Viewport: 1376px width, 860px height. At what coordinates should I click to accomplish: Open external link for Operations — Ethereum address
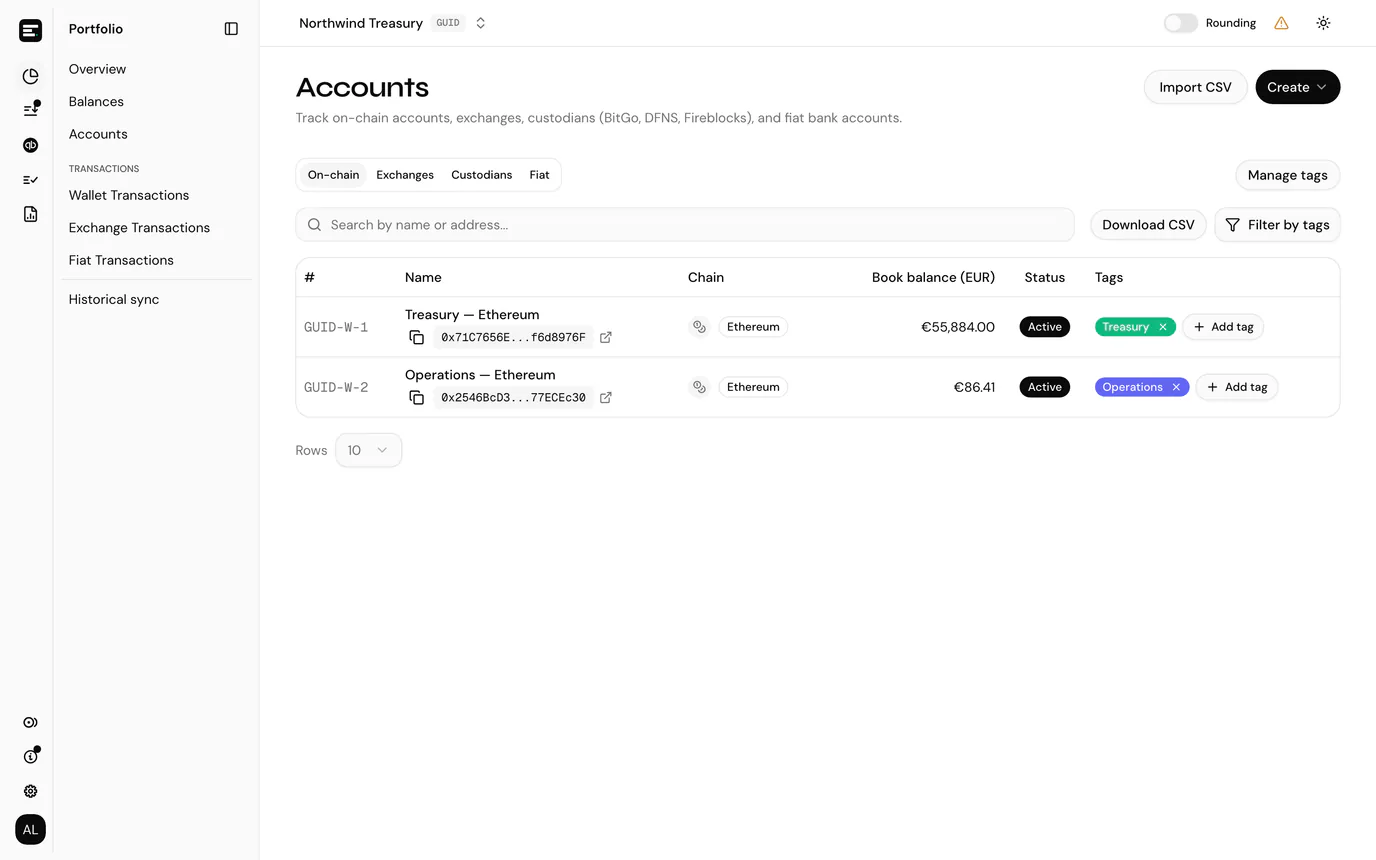point(606,398)
